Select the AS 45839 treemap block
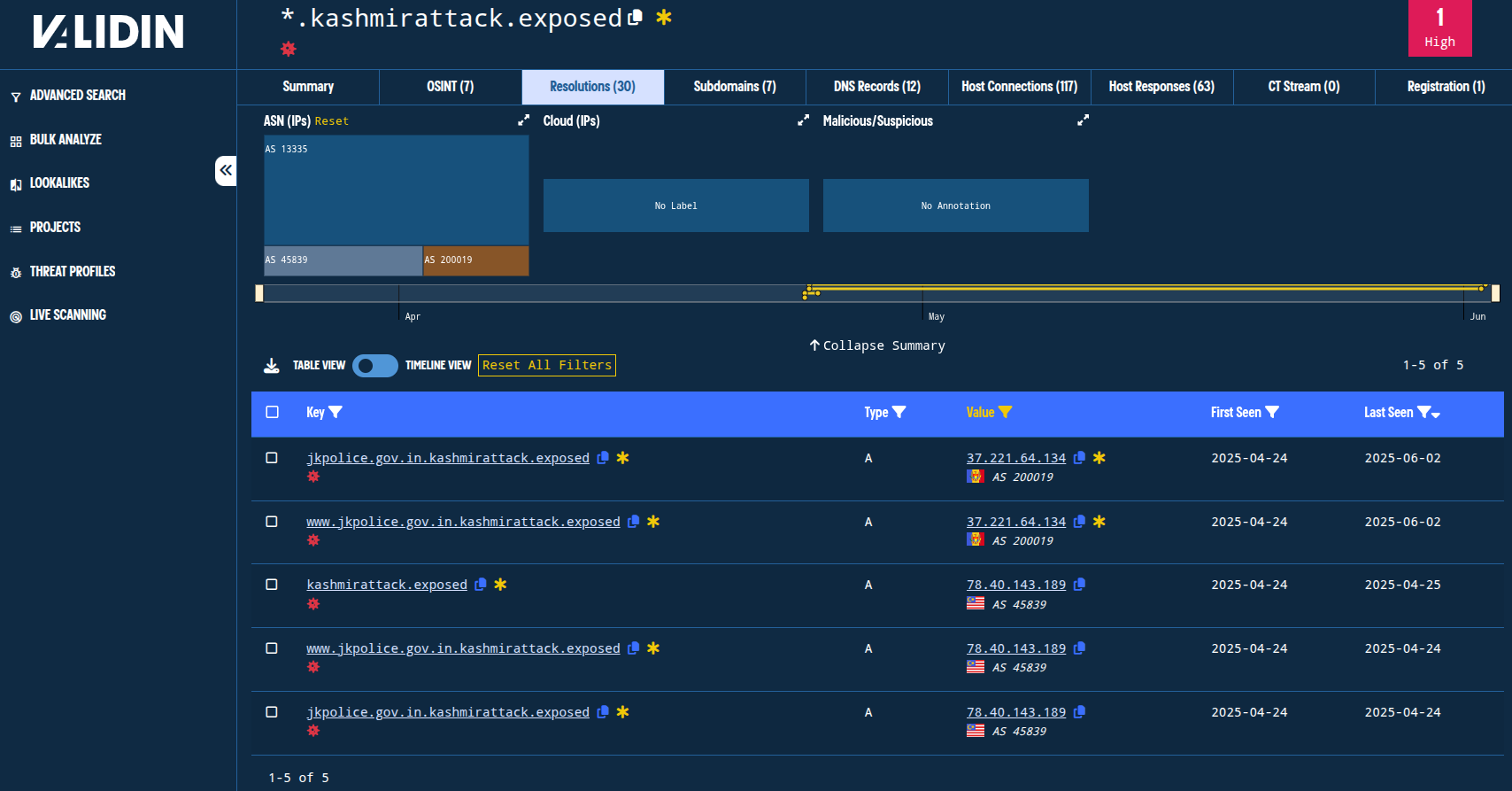 pyautogui.click(x=343, y=261)
